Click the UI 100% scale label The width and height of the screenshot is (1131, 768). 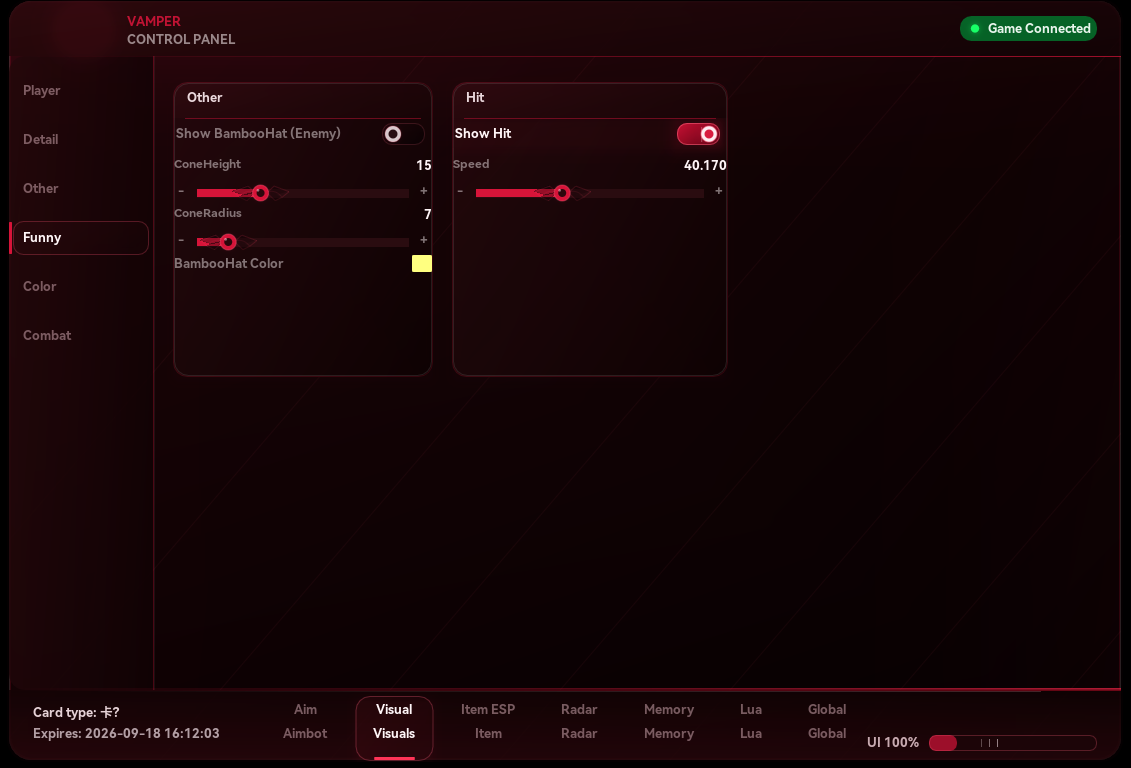coord(893,743)
